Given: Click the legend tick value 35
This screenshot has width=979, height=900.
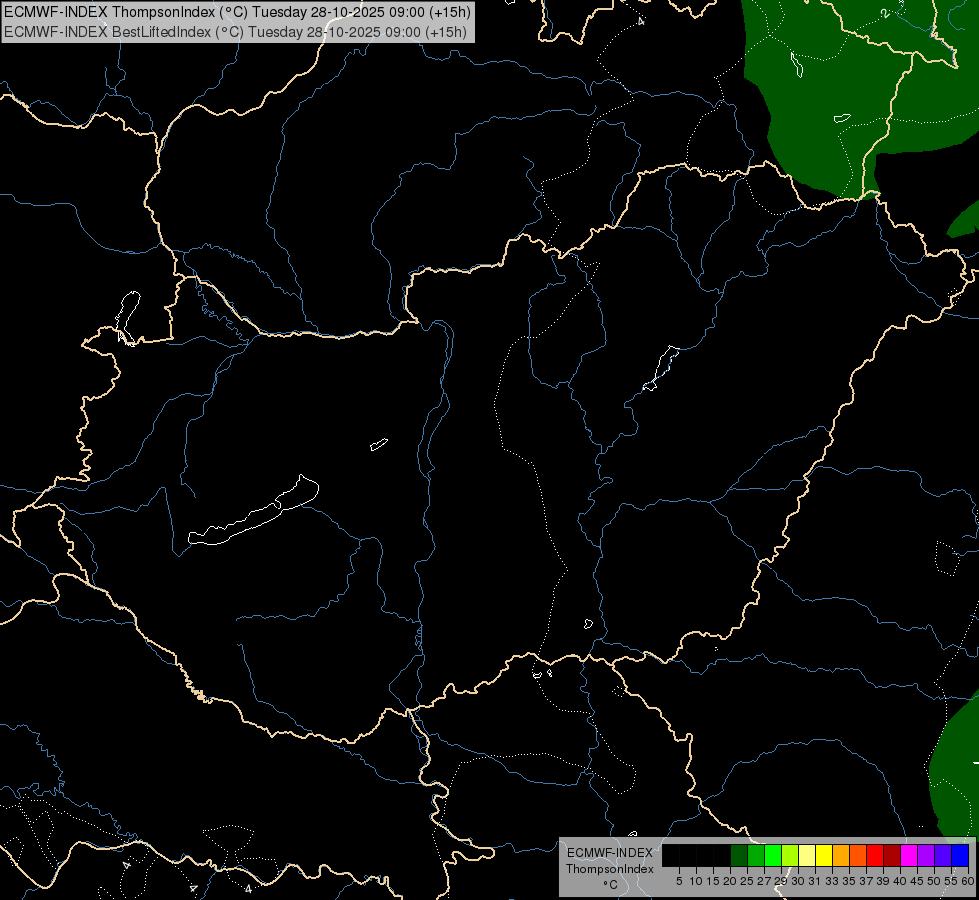Looking at the screenshot, I should 849,881.
